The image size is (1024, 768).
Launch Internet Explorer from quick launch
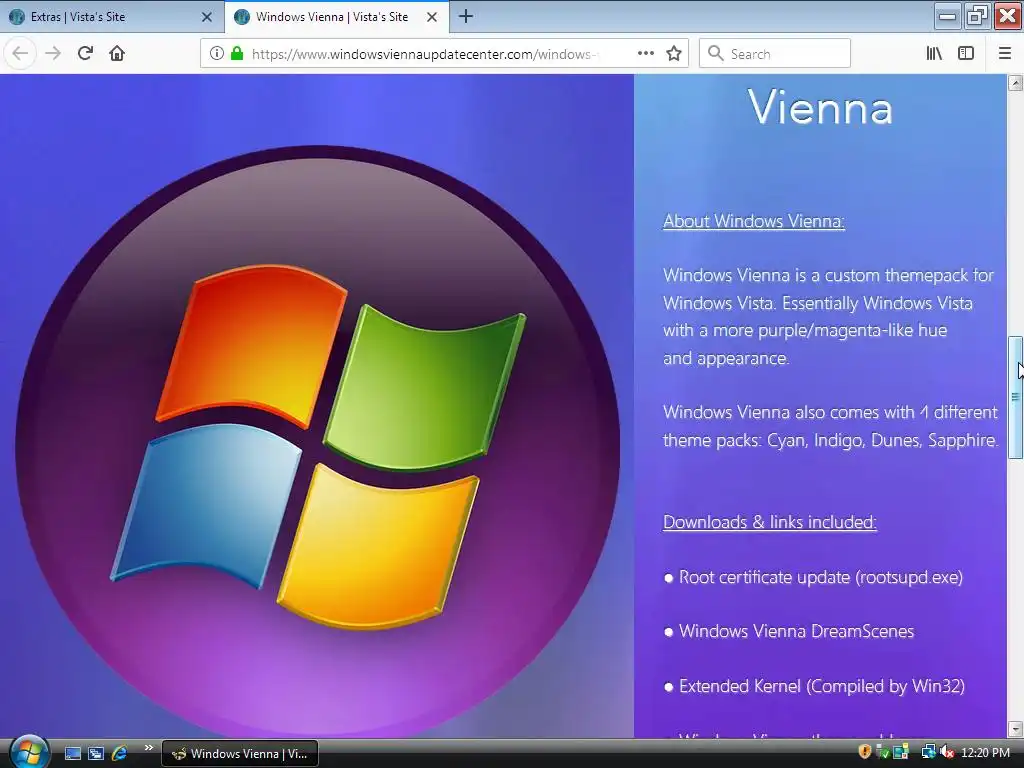119,754
